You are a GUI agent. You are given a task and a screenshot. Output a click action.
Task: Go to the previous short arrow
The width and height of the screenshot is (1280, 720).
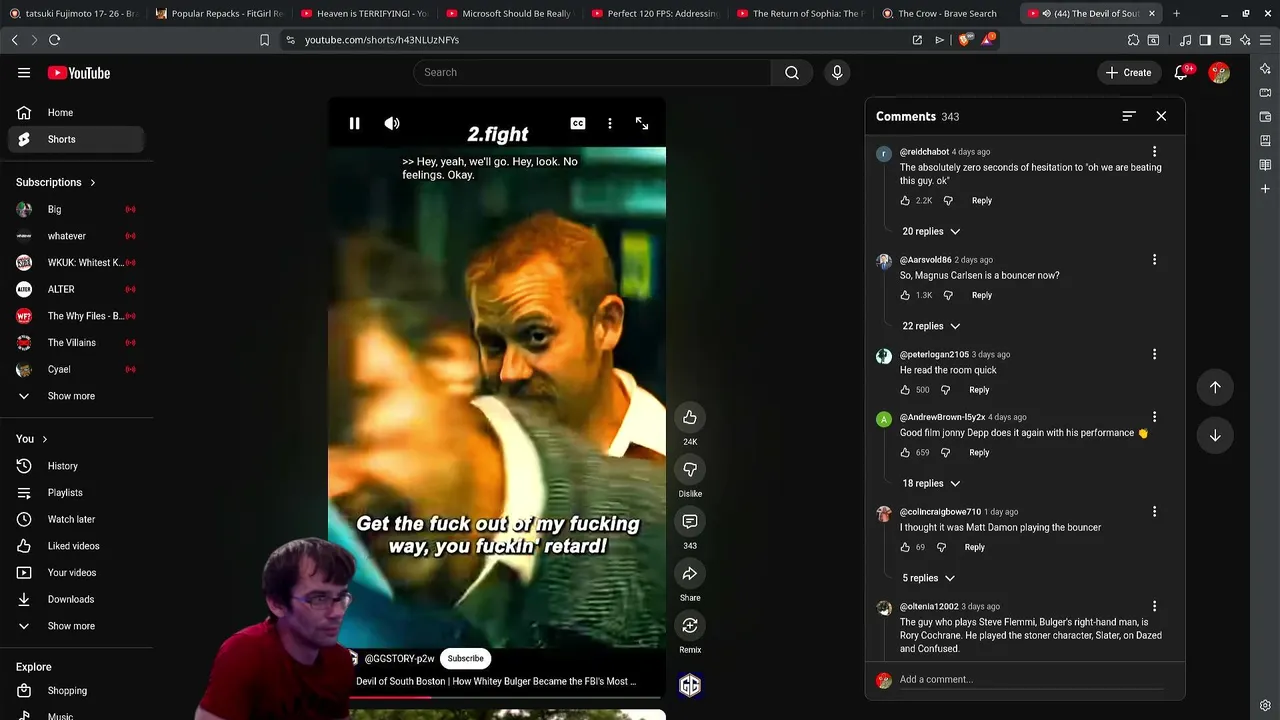click(1215, 387)
